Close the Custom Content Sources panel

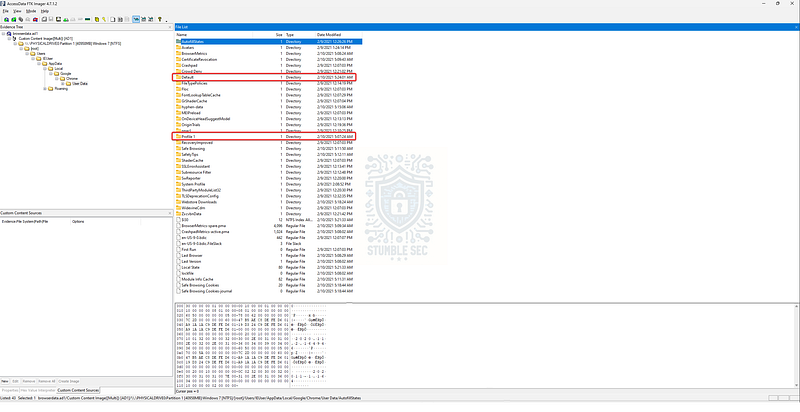tap(170, 213)
